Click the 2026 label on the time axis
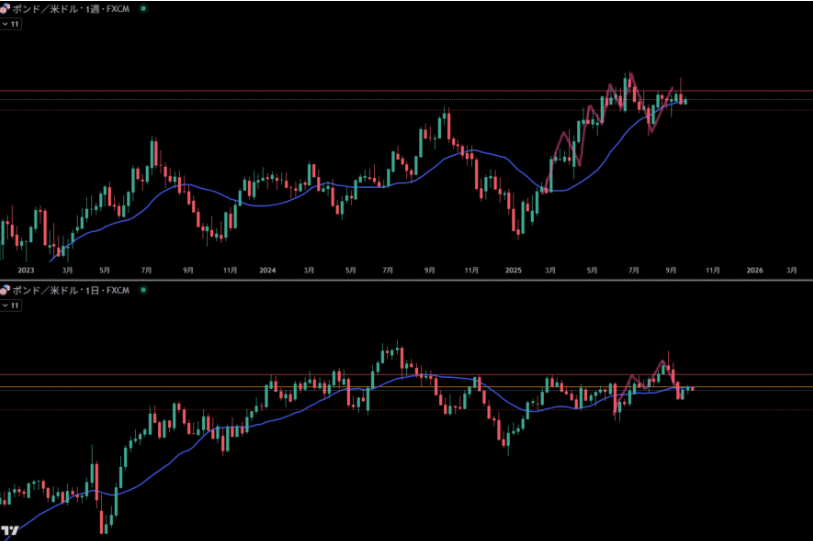 coord(755,270)
